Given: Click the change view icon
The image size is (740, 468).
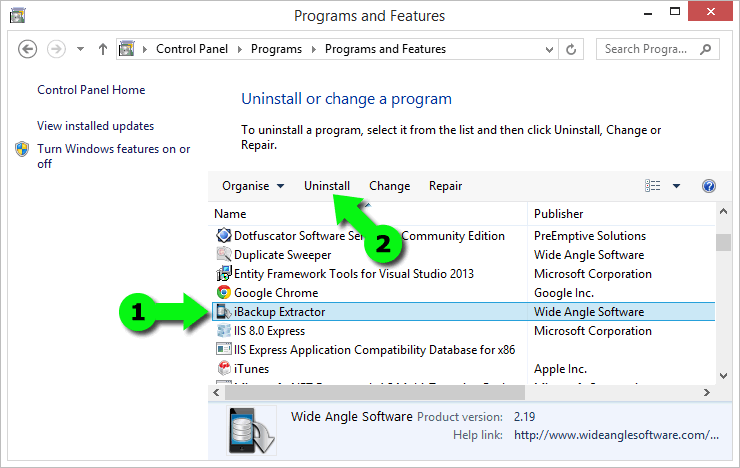Looking at the screenshot, I should coord(653,186).
